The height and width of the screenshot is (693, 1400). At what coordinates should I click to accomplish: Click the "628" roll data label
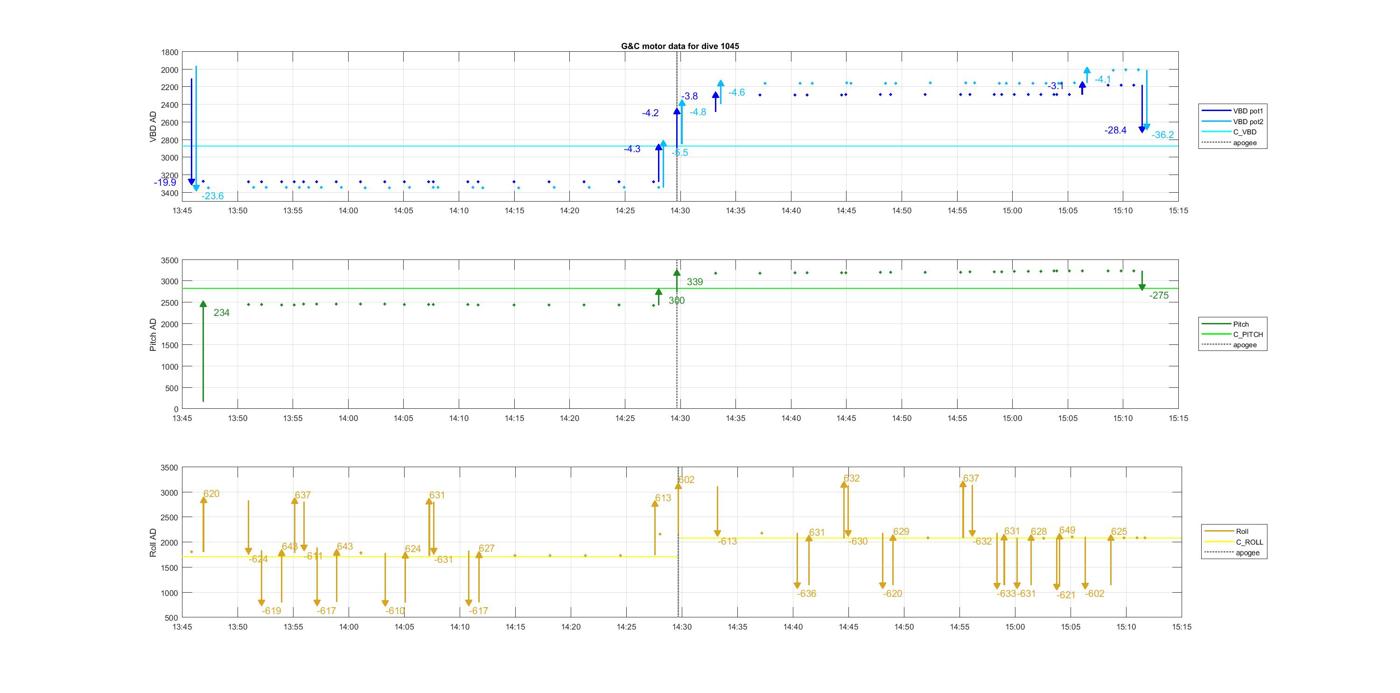point(1039,532)
